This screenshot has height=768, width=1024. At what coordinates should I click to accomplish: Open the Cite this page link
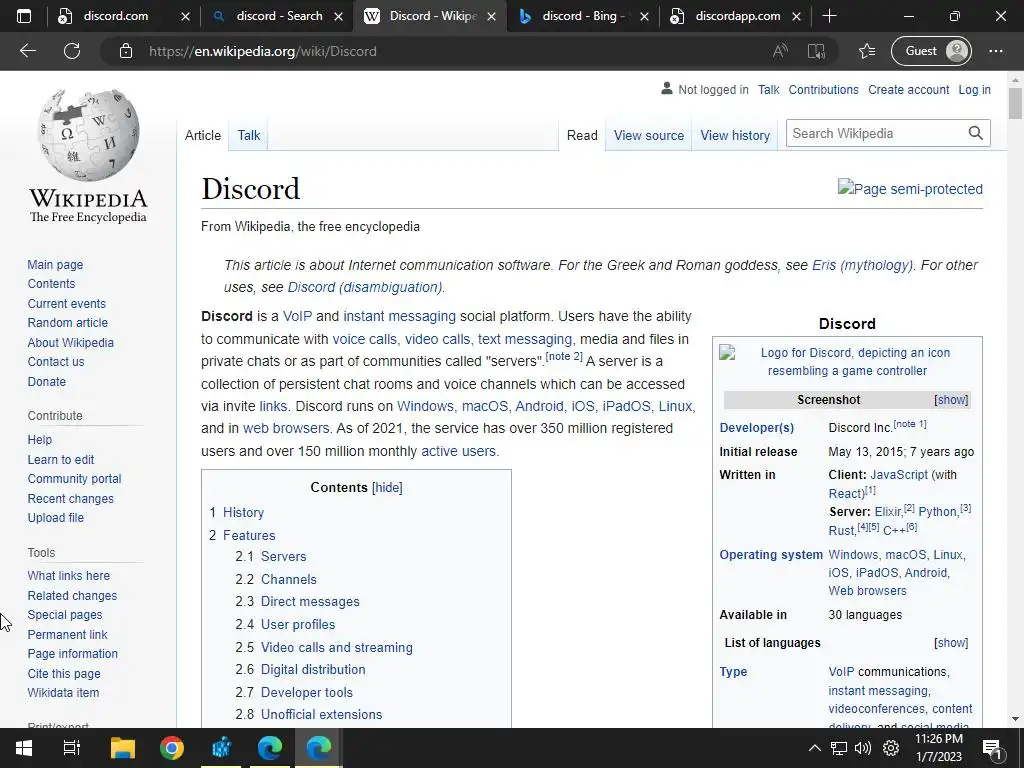[64, 673]
